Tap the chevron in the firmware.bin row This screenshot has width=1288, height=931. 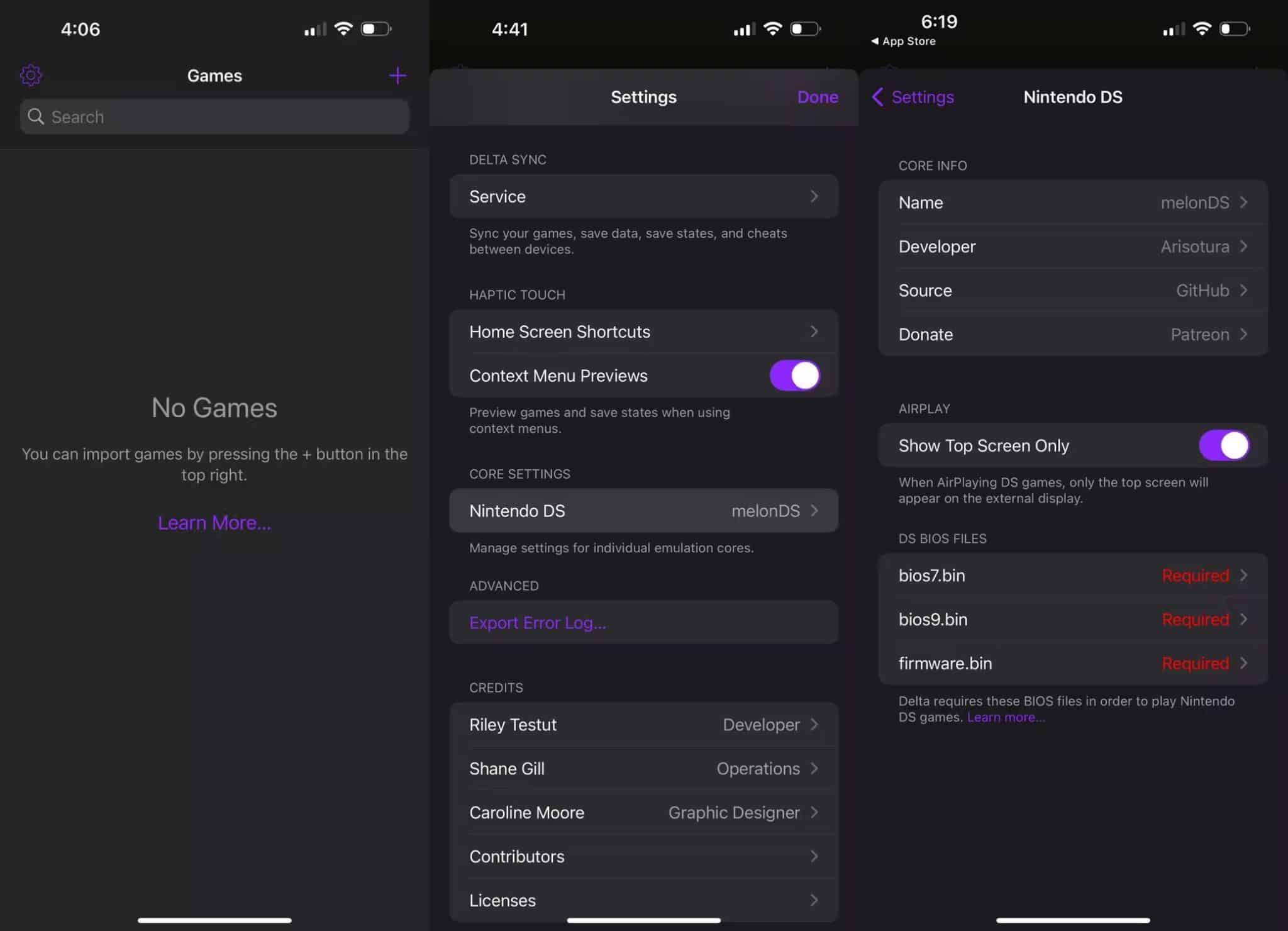[1243, 664]
